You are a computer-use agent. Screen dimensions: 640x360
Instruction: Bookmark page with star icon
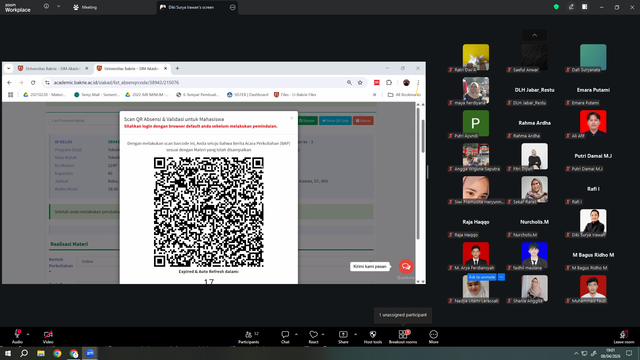360,82
